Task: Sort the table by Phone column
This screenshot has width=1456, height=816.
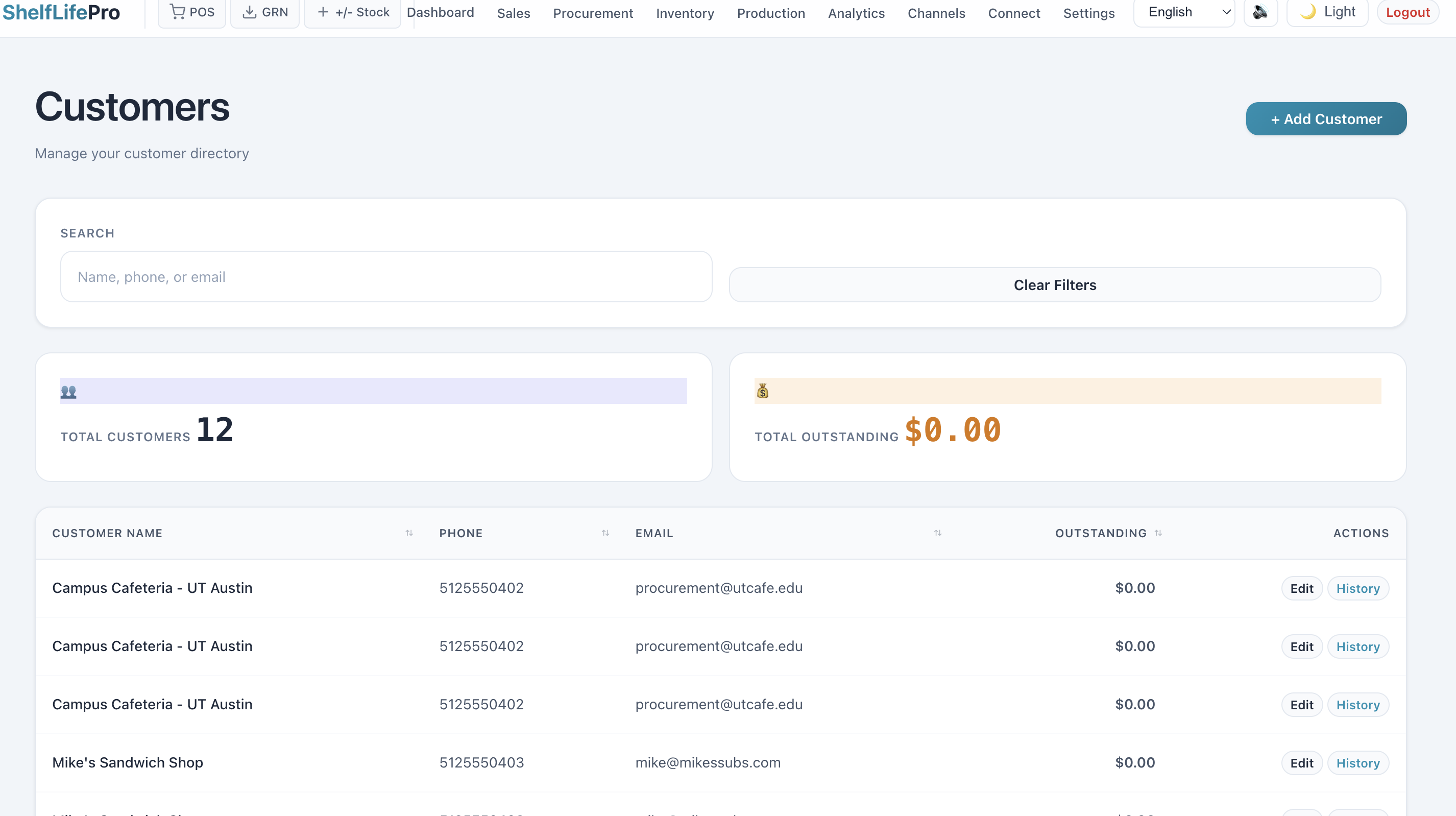Action: pyautogui.click(x=605, y=533)
